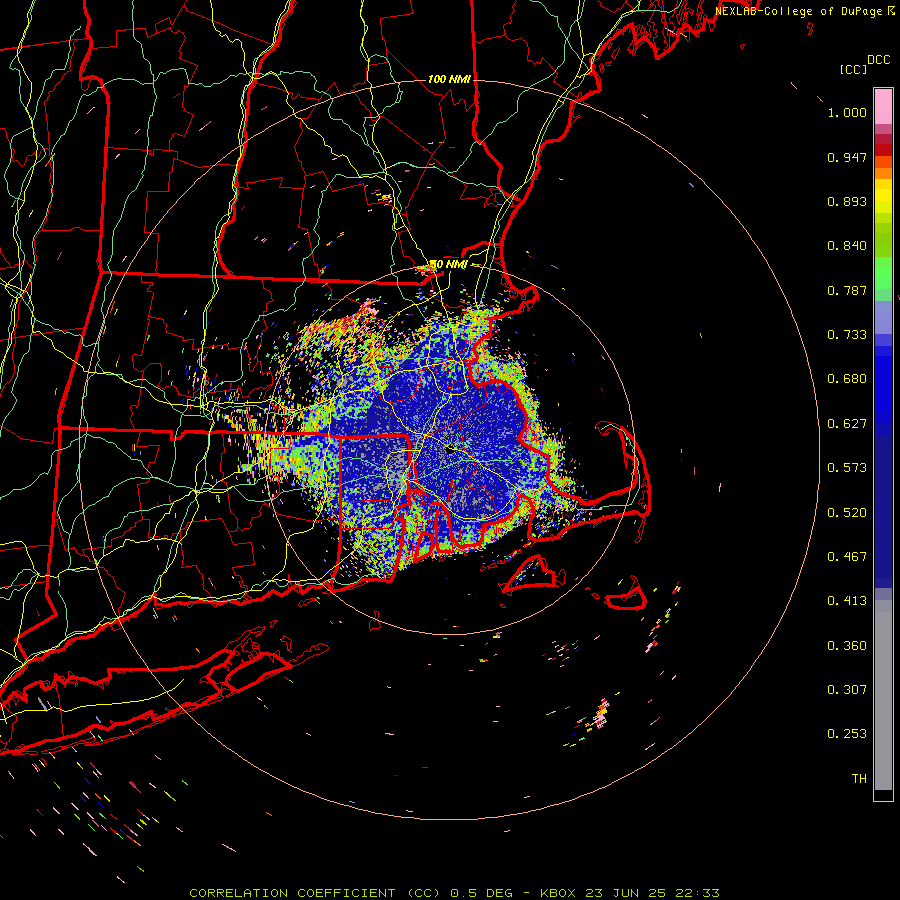Click the TH threshold label on legend
This screenshot has width=900, height=900.
pyautogui.click(x=859, y=779)
